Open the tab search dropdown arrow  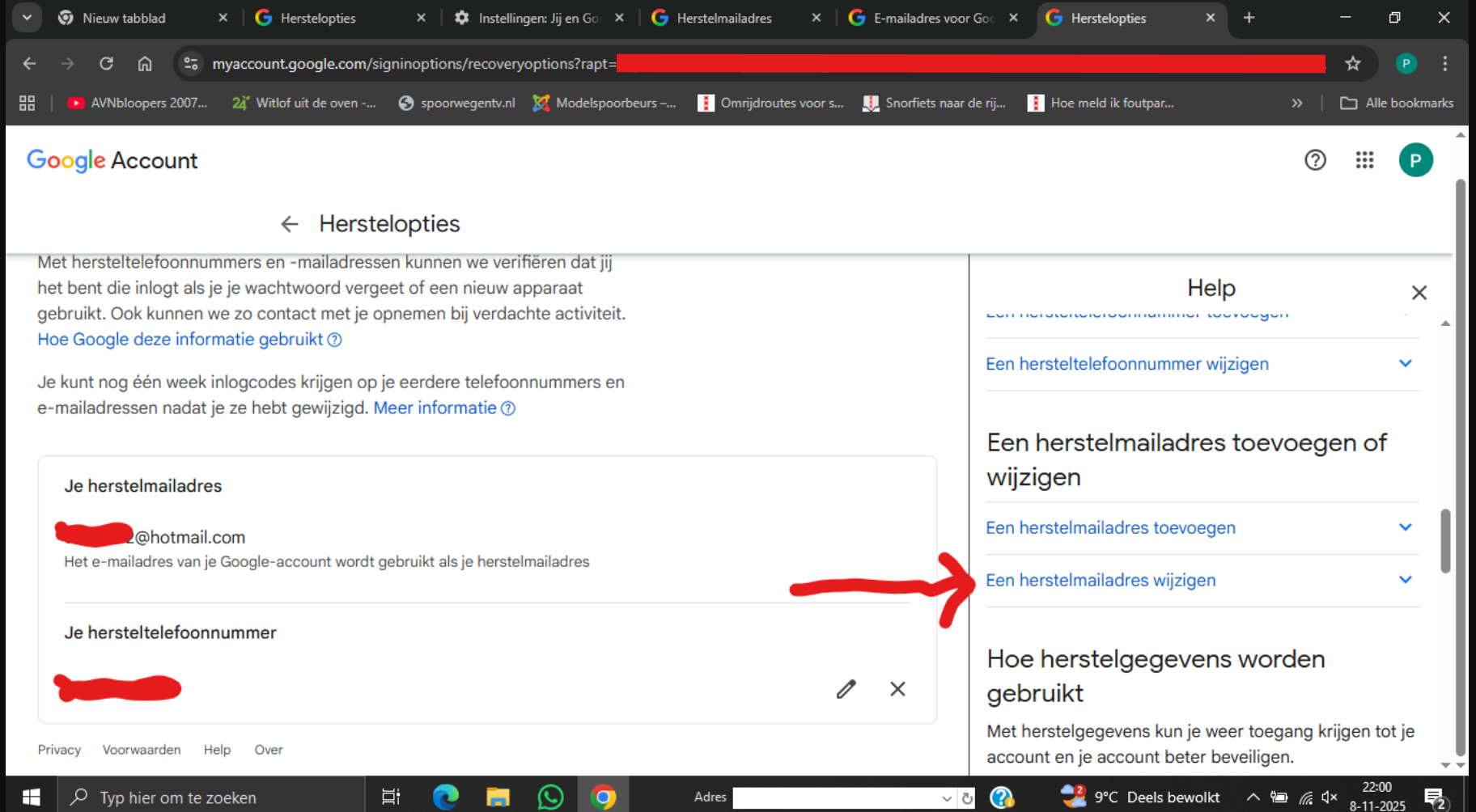click(27, 17)
